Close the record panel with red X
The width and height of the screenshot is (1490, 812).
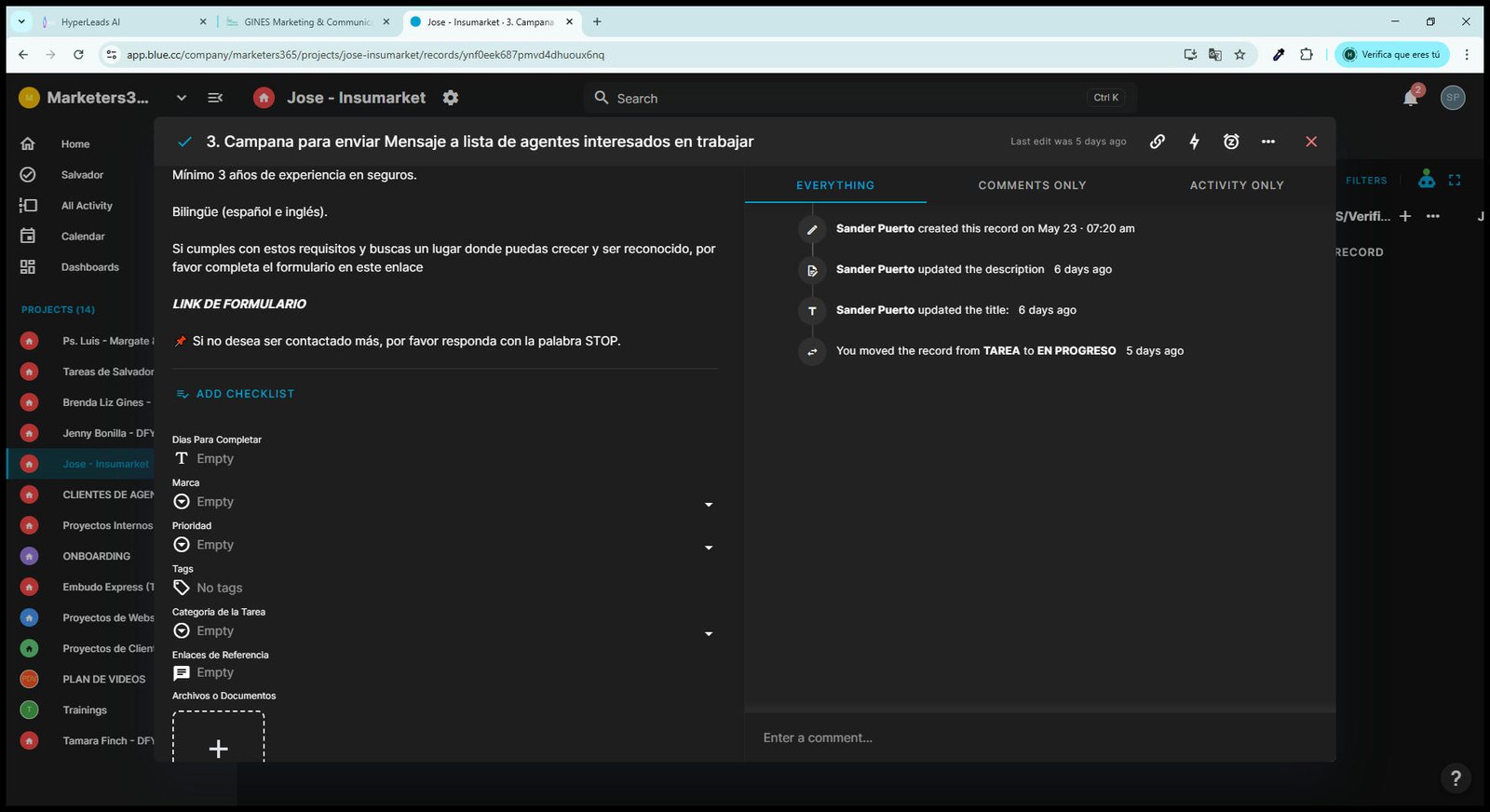tap(1311, 142)
